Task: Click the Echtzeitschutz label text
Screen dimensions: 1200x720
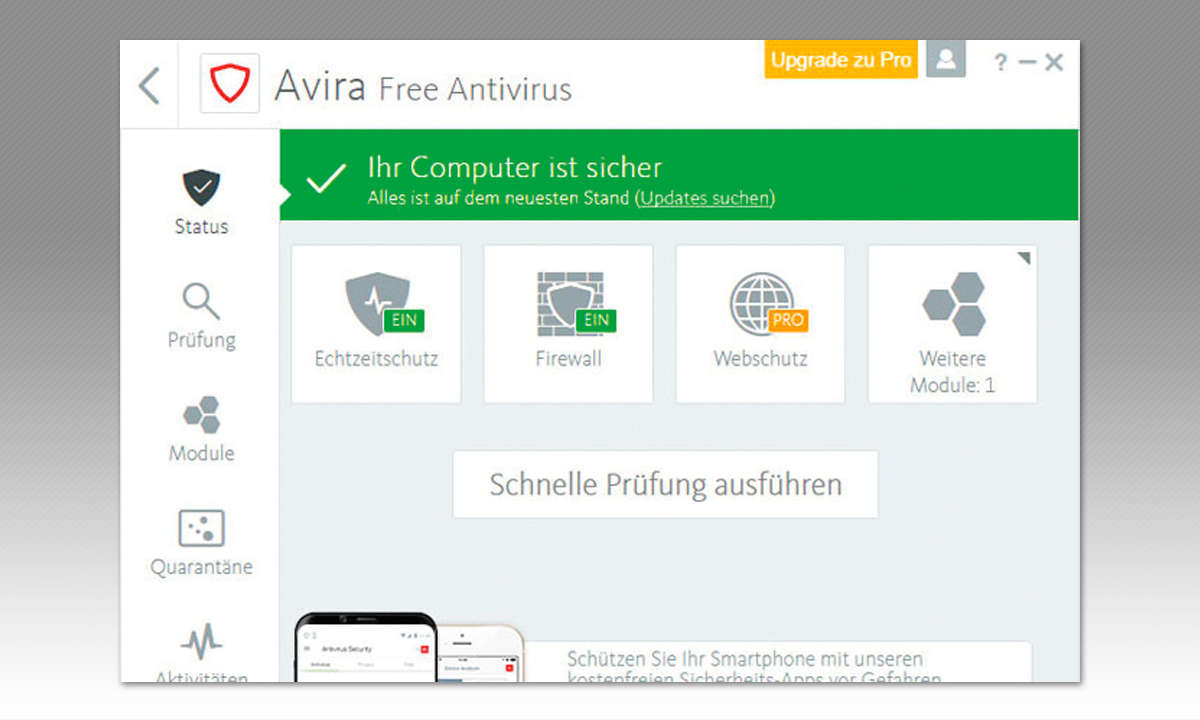Action: coord(376,358)
